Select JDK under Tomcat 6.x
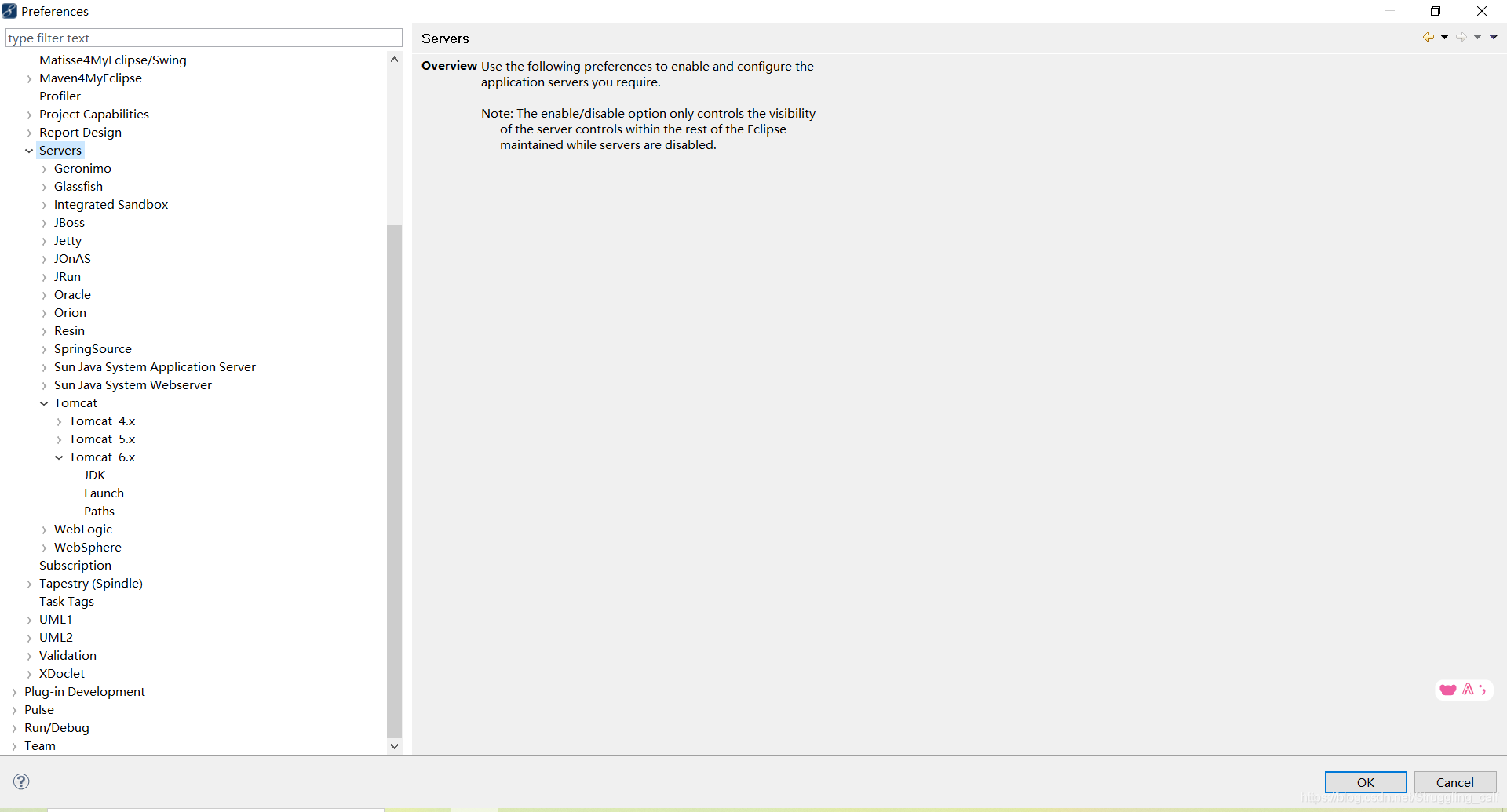The image size is (1507, 812). click(95, 475)
